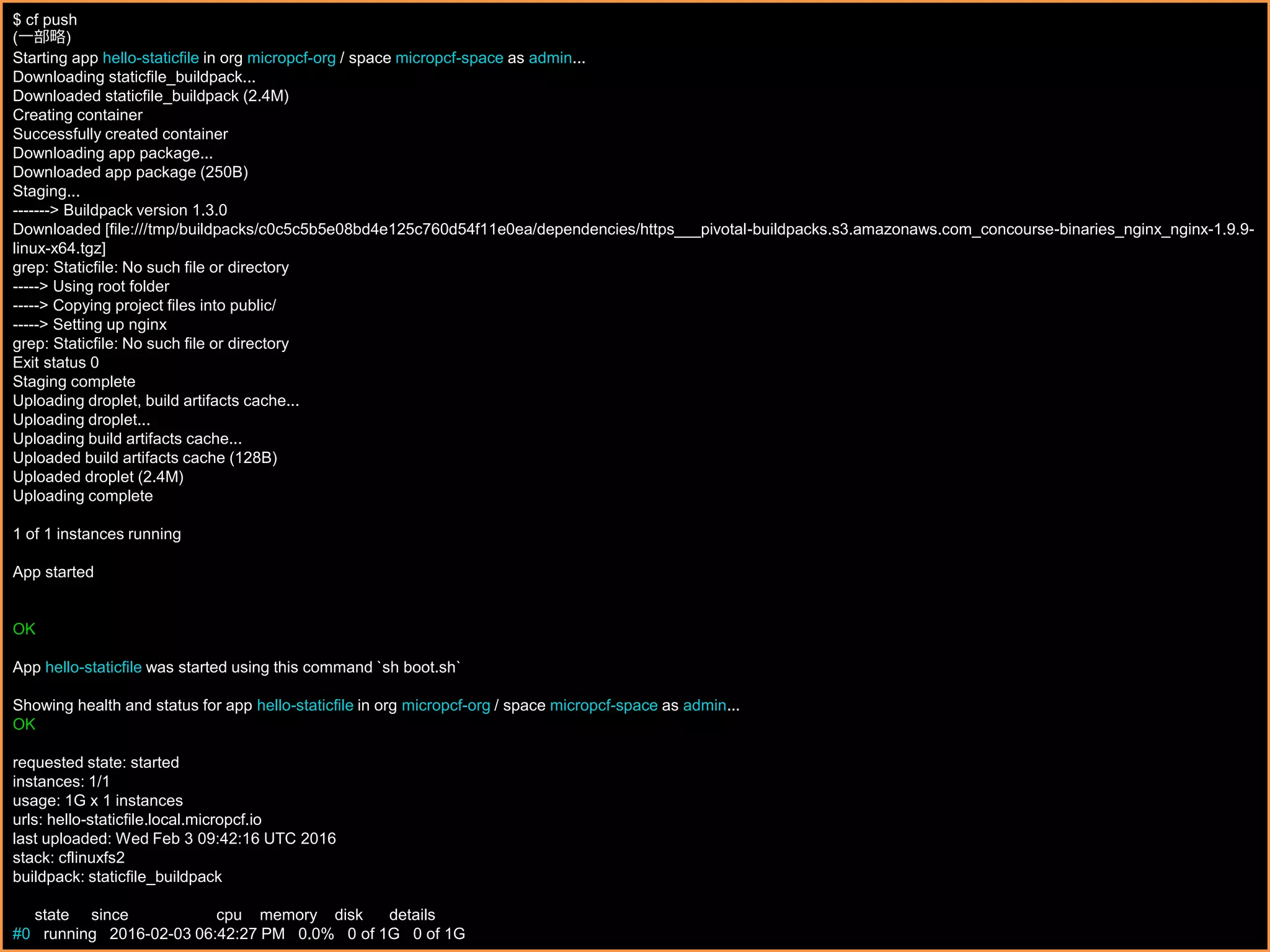This screenshot has height=952, width=1270.
Task: Click the '#0' instance index
Action: pos(21,935)
